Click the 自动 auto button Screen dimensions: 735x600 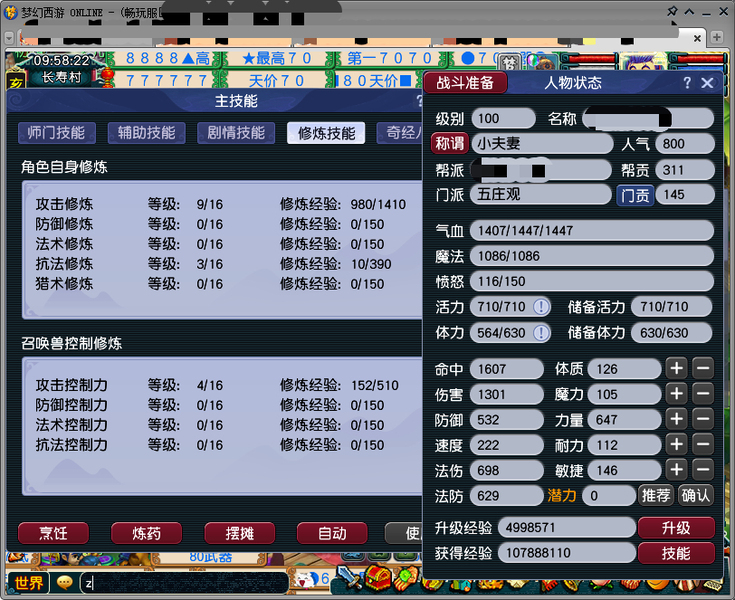[332, 533]
